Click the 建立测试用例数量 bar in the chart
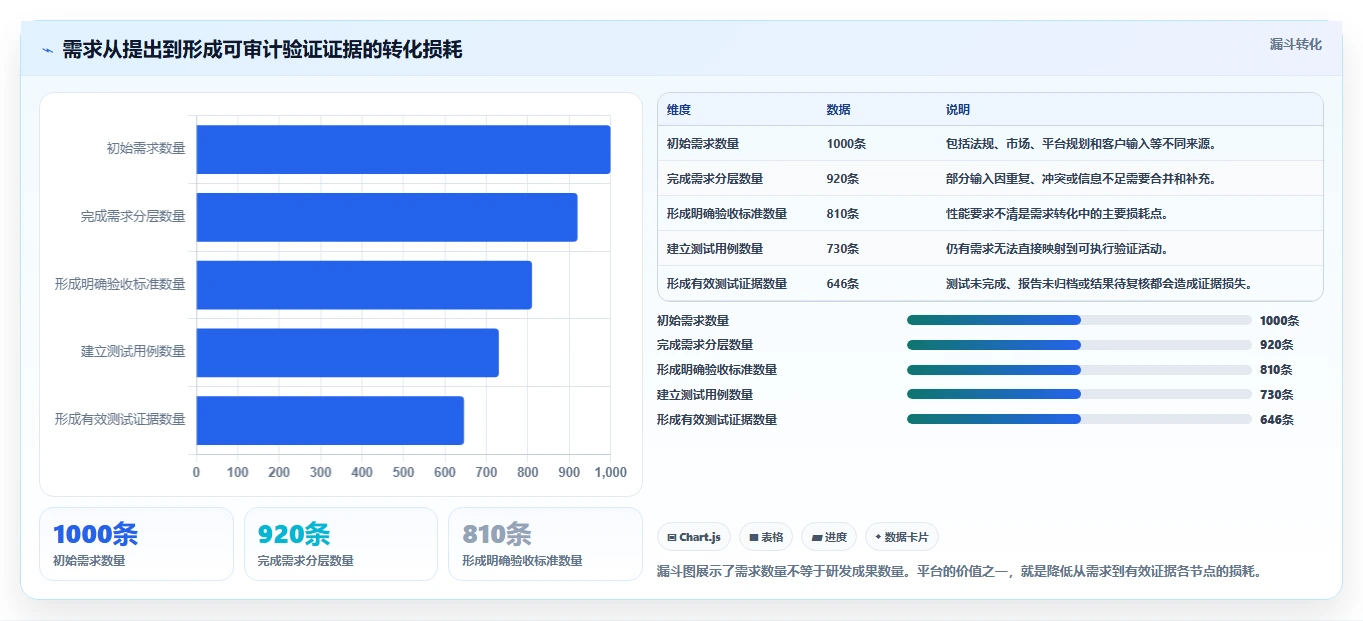This screenshot has height=621, width=1363. click(x=347, y=353)
